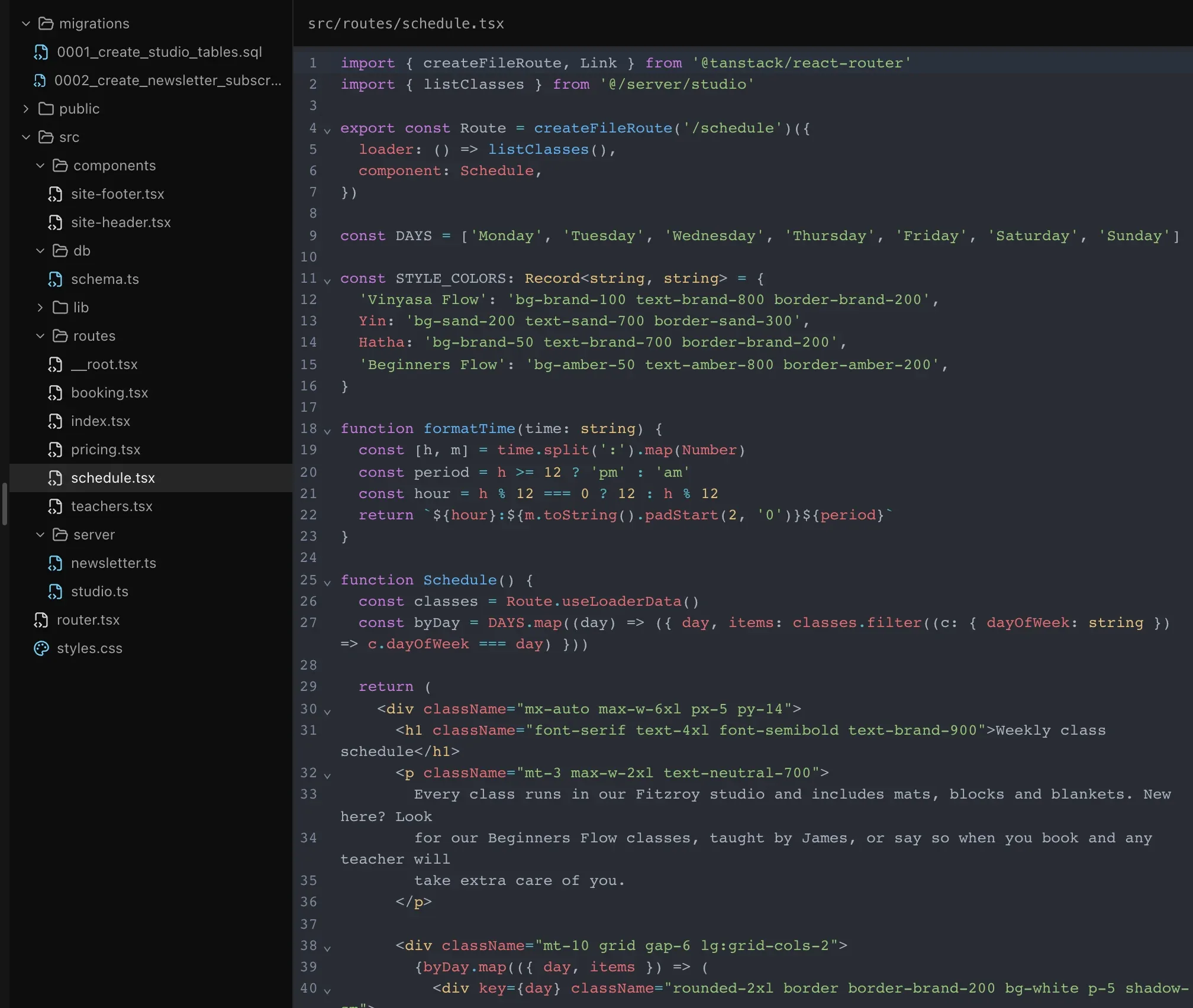
Task: Click the studio.ts file icon
Action: pos(55,592)
